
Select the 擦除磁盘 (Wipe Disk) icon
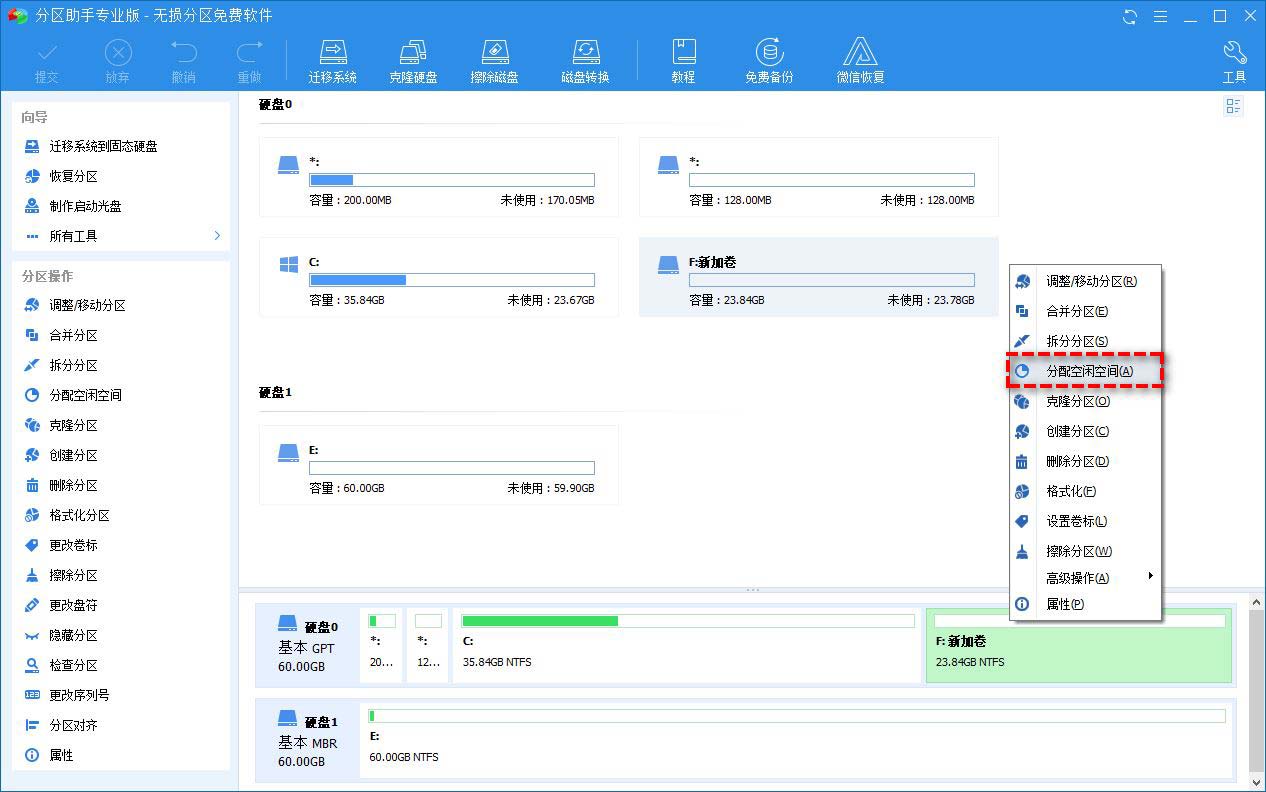pyautogui.click(x=494, y=58)
